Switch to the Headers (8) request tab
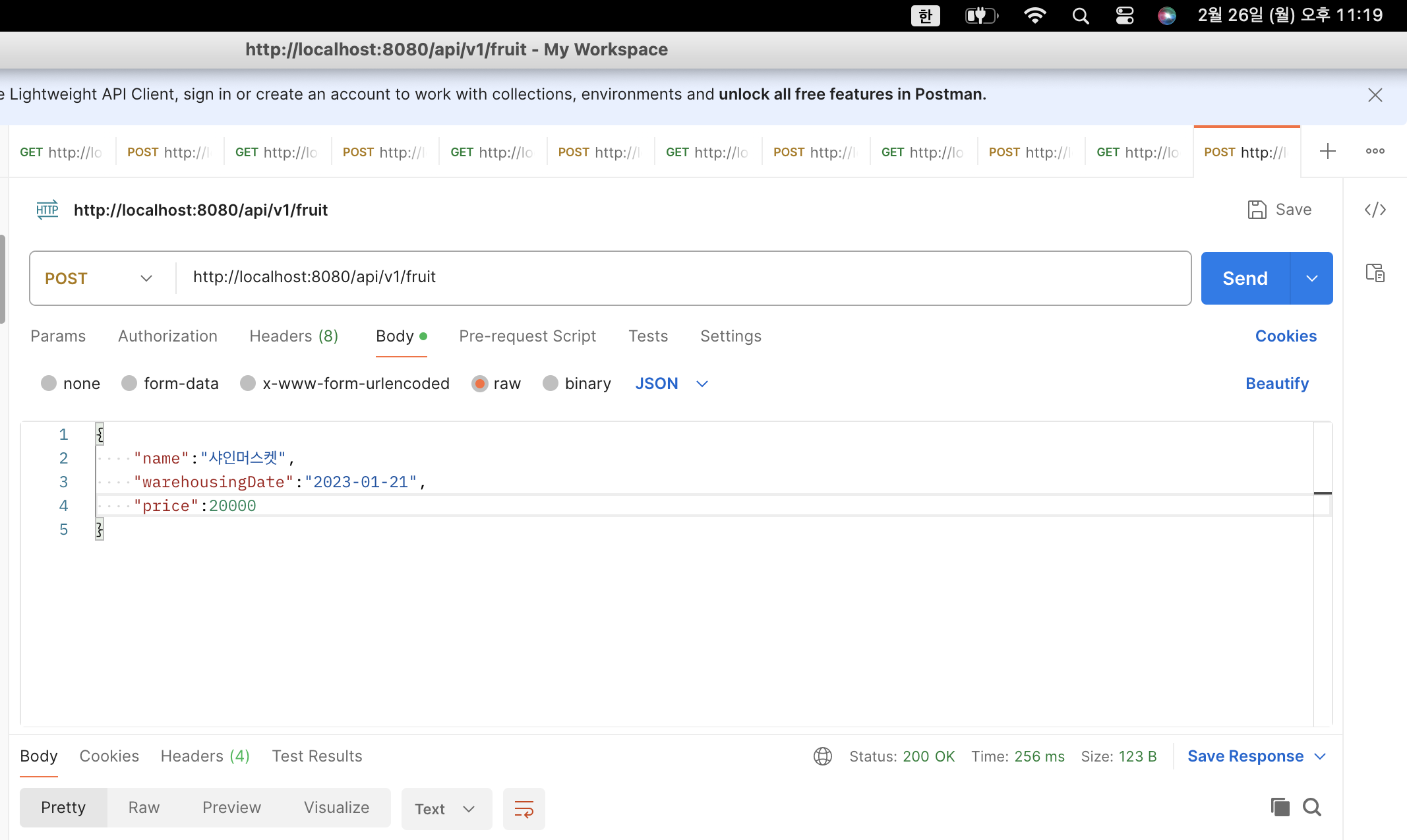1407x840 pixels. tap(293, 336)
